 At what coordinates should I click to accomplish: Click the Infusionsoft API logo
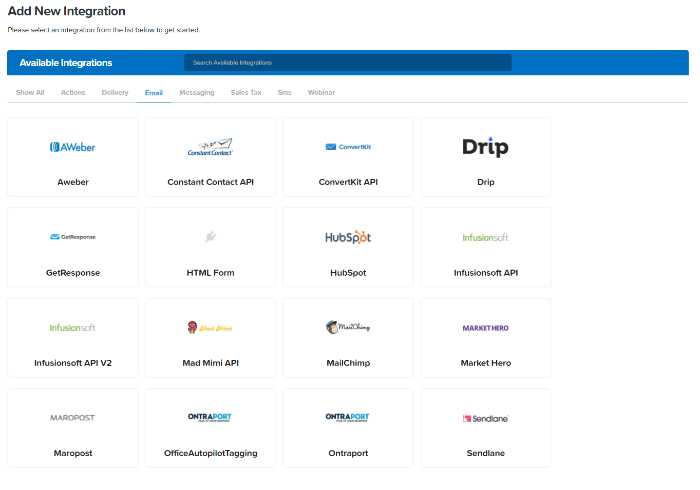pos(485,237)
